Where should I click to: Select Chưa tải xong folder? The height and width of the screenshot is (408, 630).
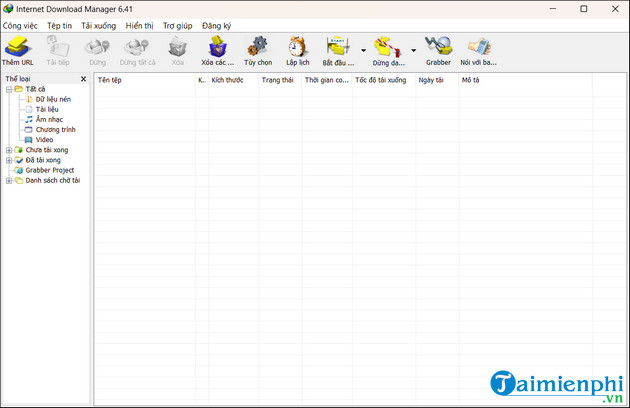[47, 150]
